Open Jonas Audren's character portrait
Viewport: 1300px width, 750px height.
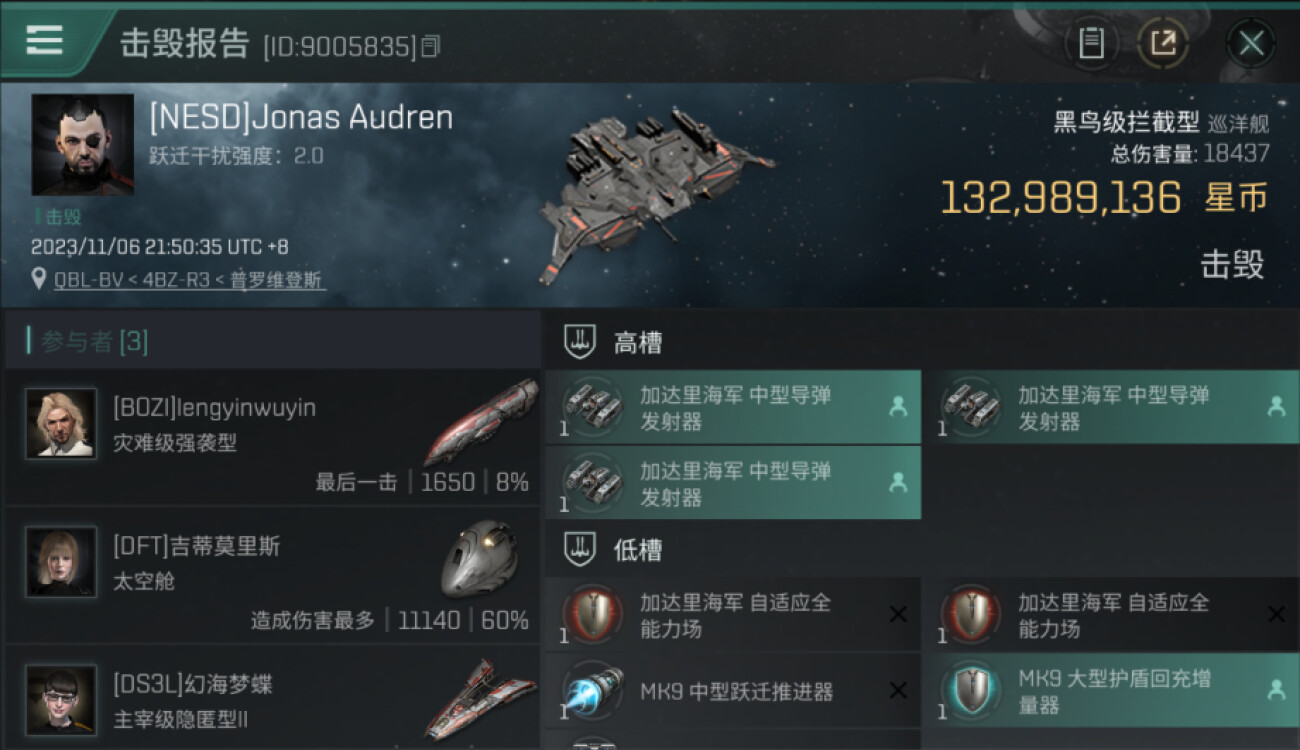tap(83, 144)
